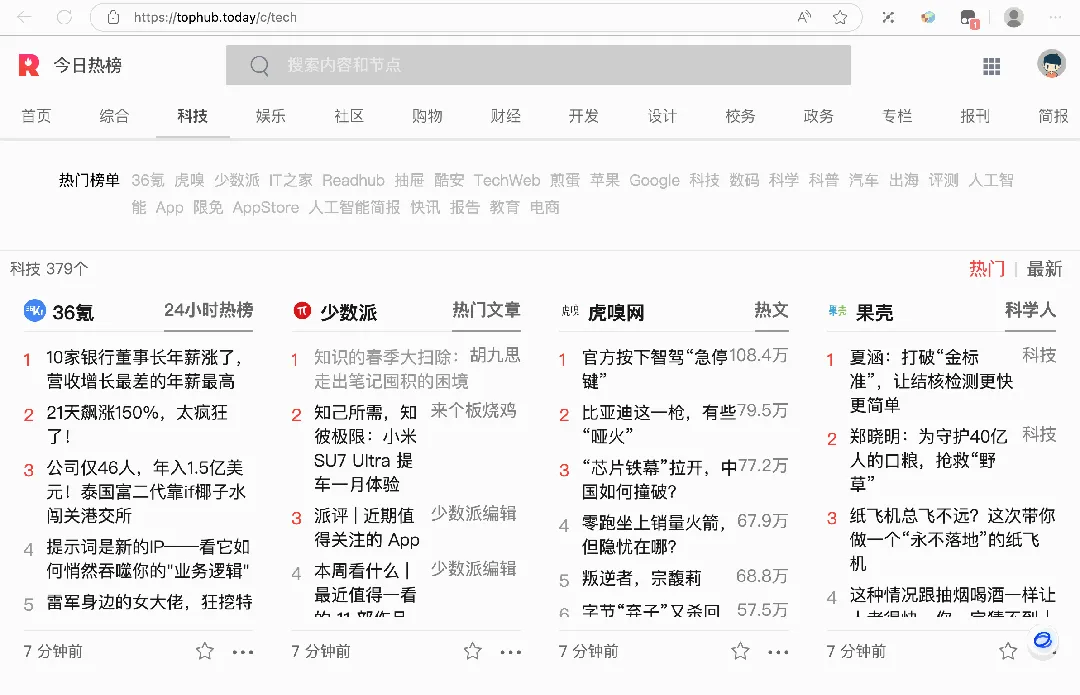Click the browser address bar URL
The height and width of the screenshot is (695, 1080).
click(216, 17)
